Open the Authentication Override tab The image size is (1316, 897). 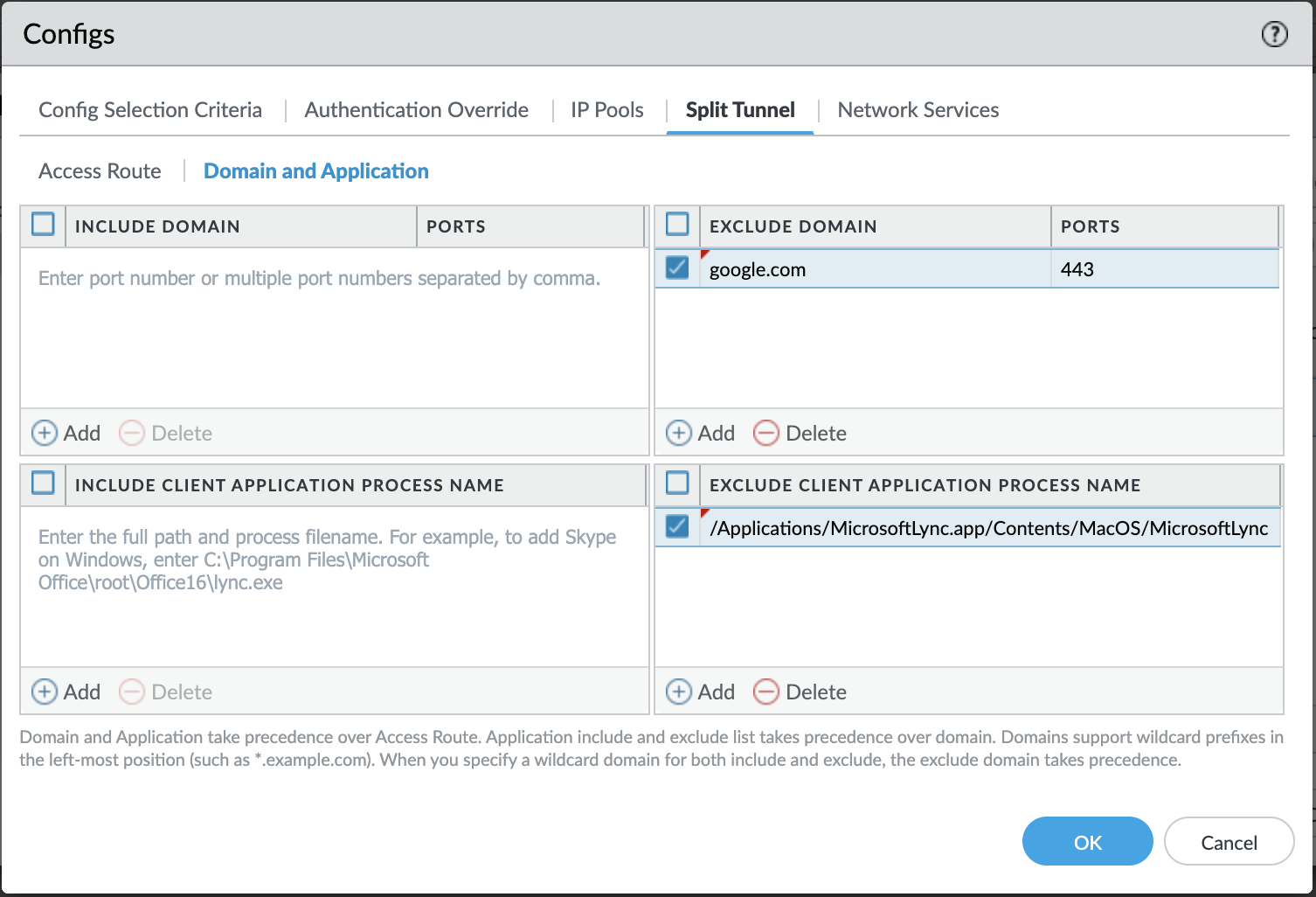tap(416, 109)
